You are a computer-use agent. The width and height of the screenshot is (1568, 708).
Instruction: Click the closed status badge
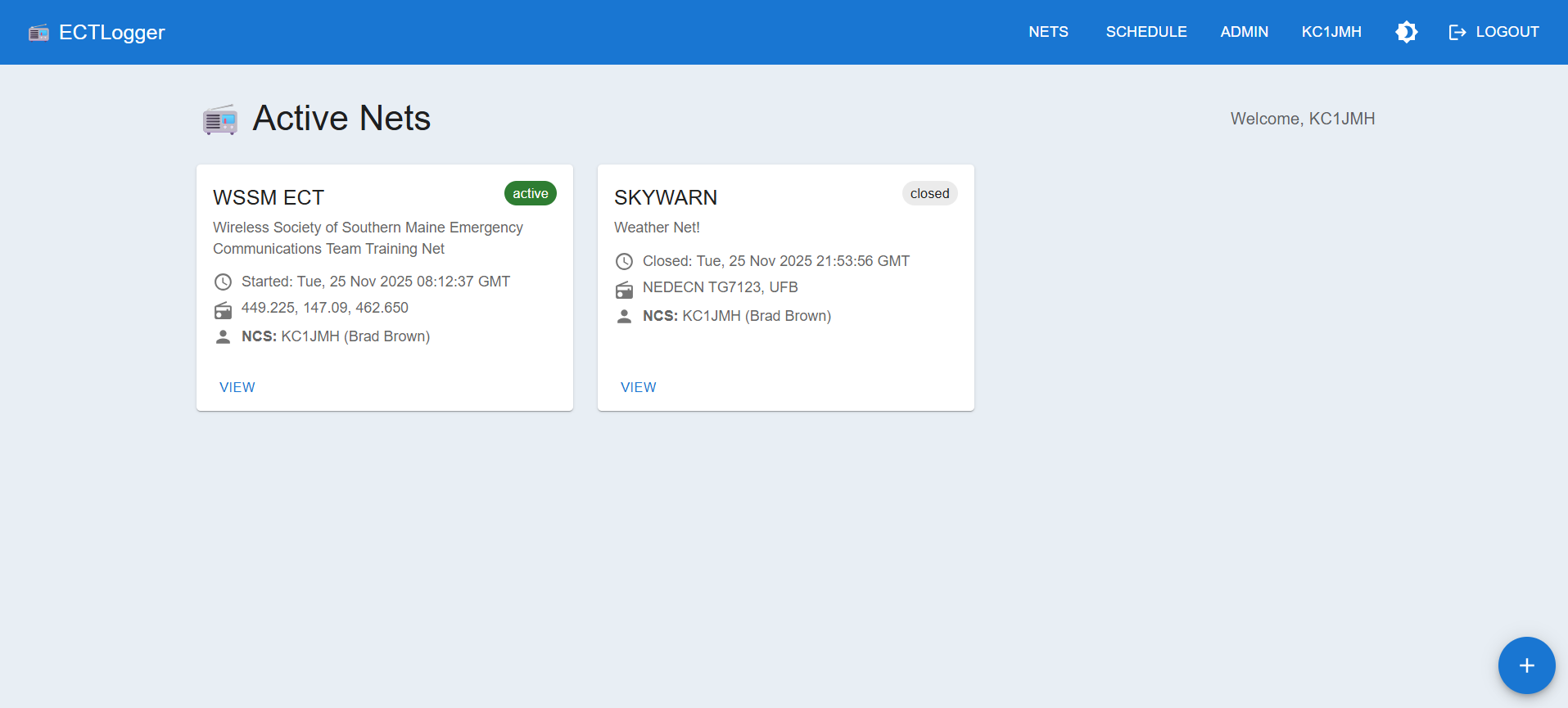click(929, 193)
